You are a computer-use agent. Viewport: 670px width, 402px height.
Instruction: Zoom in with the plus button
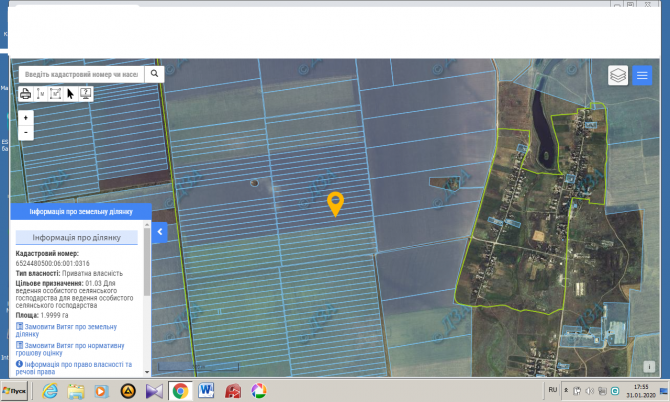click(x=26, y=118)
